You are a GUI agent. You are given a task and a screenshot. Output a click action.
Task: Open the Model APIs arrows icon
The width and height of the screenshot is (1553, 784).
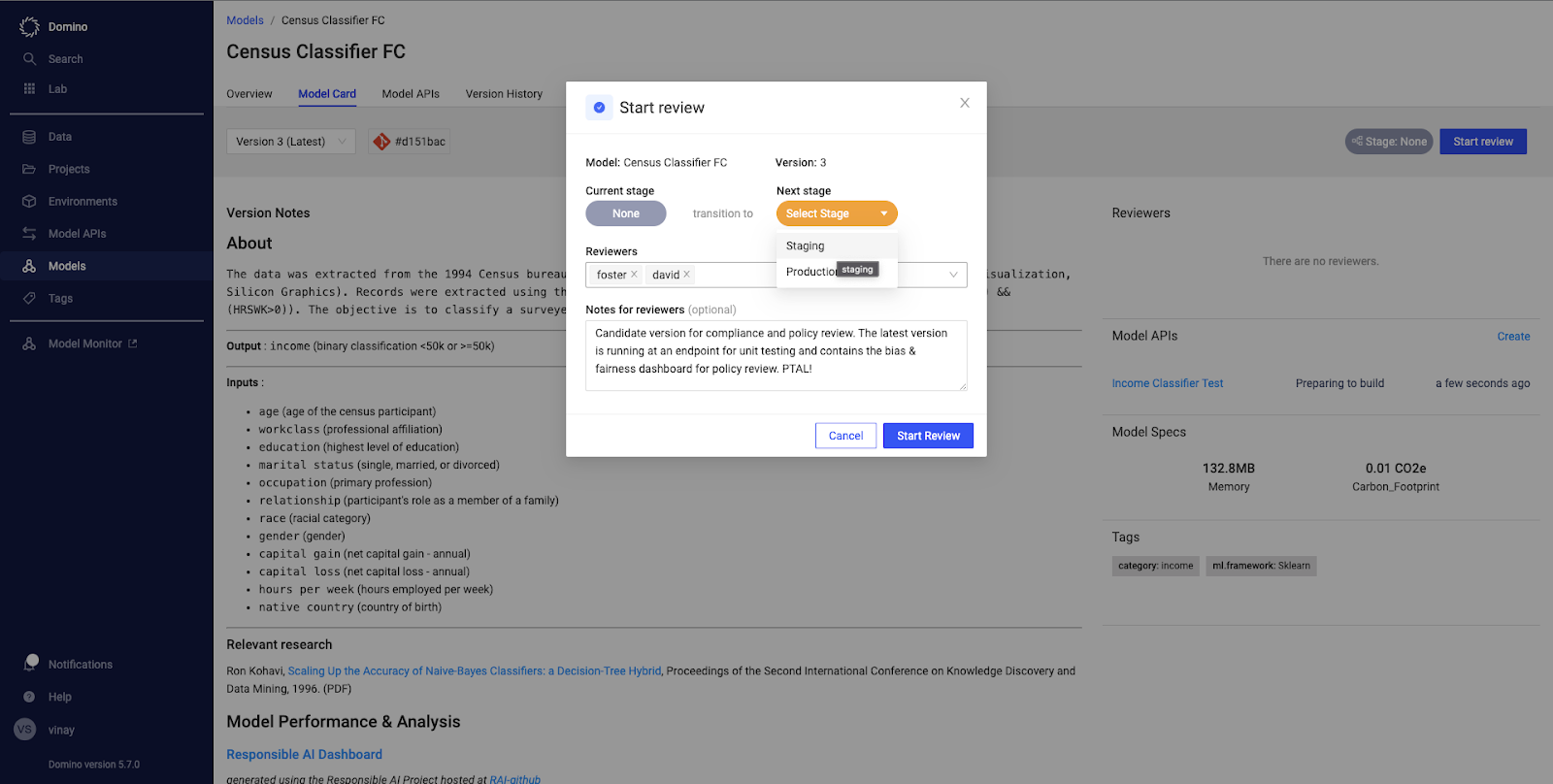click(x=29, y=234)
